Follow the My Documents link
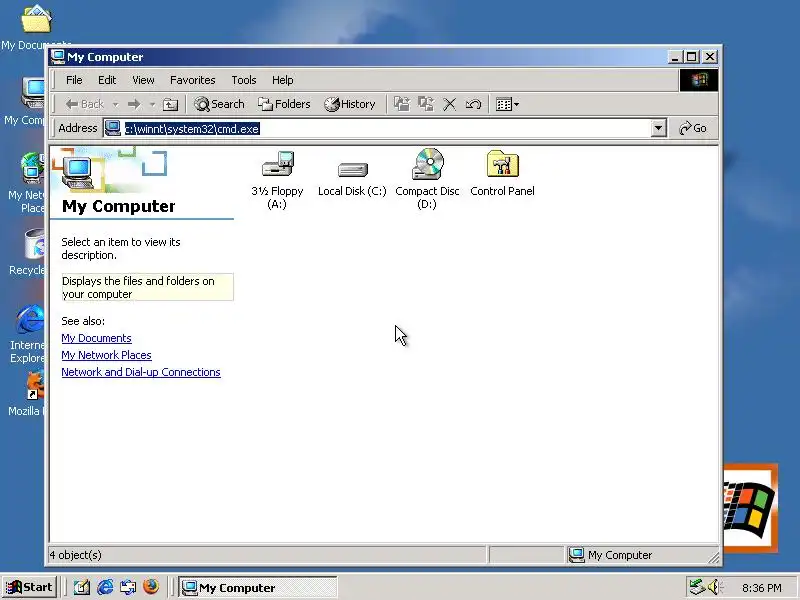The width and height of the screenshot is (800, 600). (x=96, y=338)
